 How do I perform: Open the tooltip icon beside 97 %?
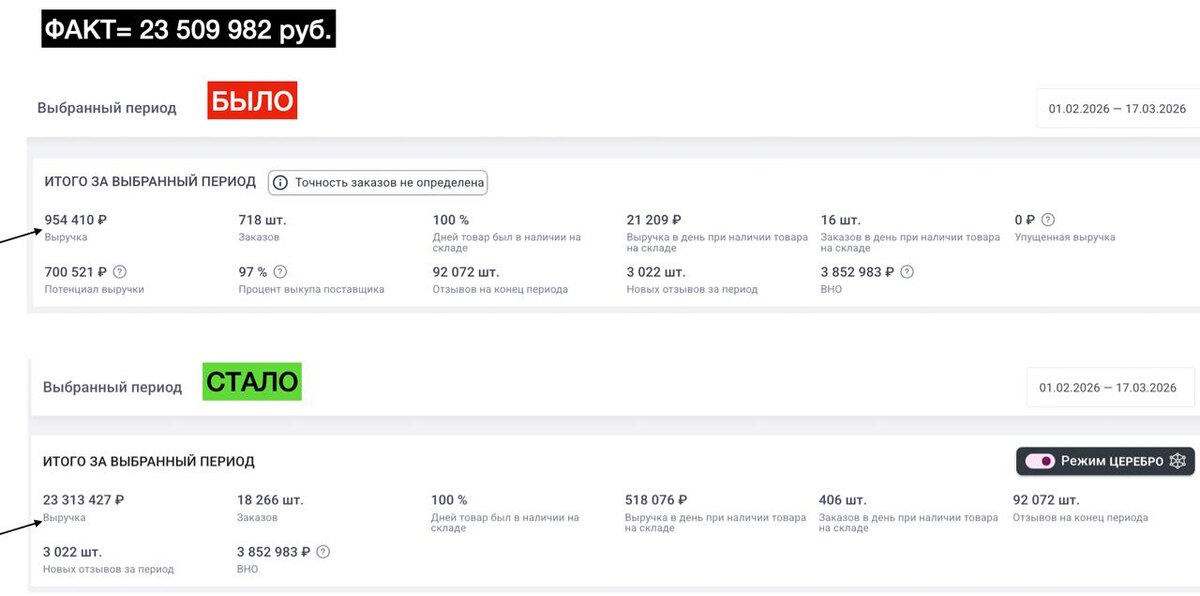280,272
